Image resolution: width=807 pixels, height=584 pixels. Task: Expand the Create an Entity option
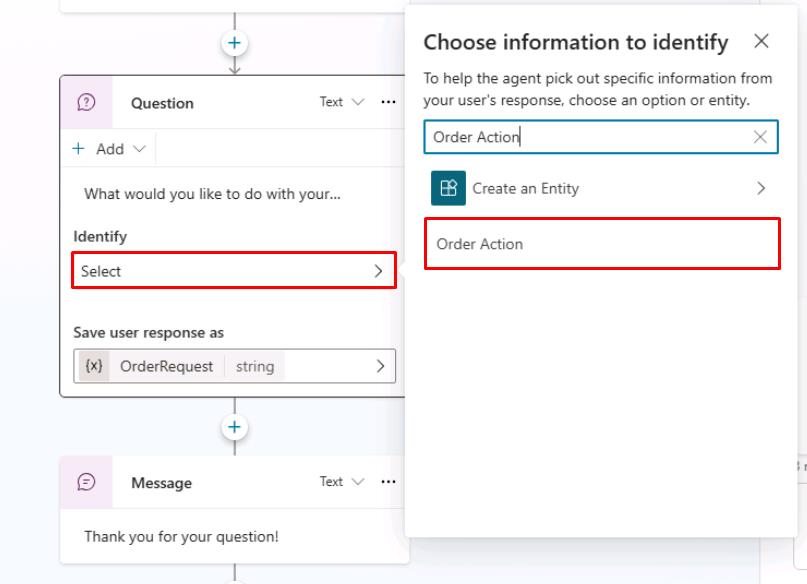pyautogui.click(x=761, y=188)
